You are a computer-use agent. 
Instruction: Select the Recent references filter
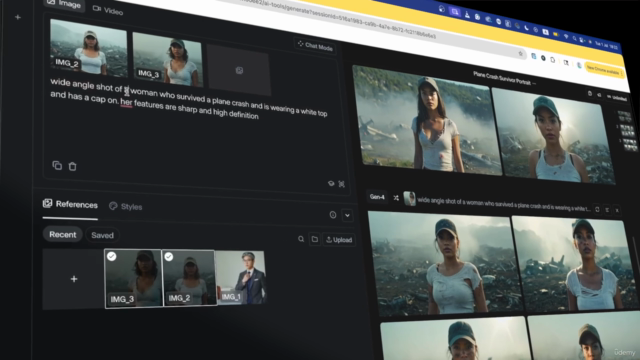pos(62,234)
